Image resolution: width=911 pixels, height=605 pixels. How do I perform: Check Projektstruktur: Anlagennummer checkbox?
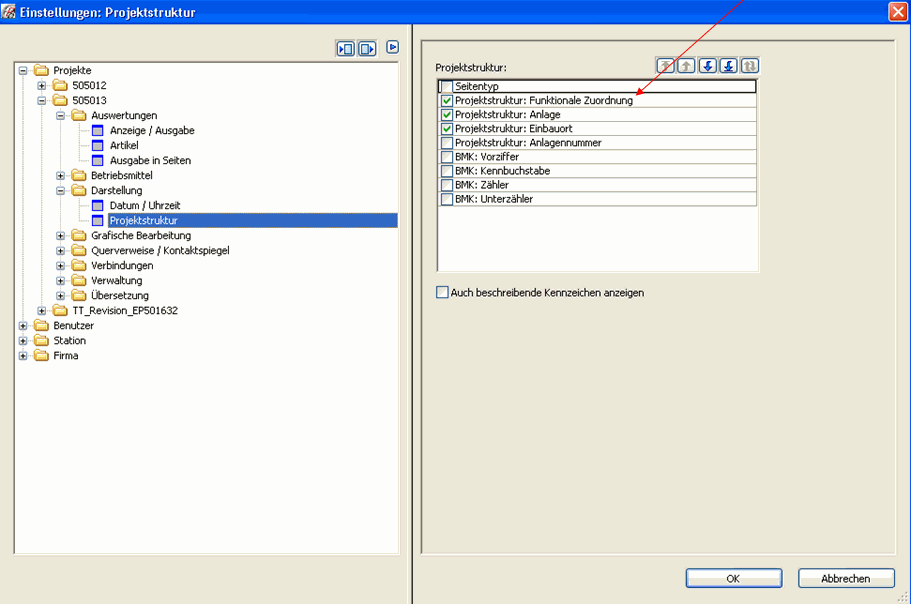pos(447,143)
